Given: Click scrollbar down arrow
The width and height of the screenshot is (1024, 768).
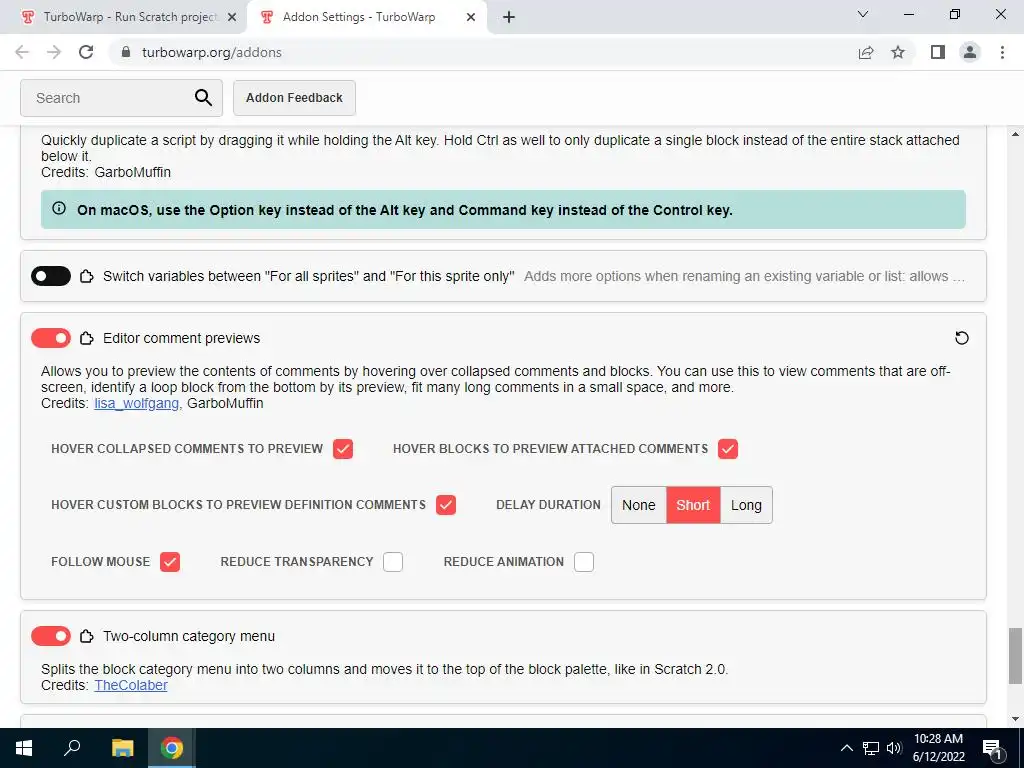Looking at the screenshot, I should pos(1014,720).
